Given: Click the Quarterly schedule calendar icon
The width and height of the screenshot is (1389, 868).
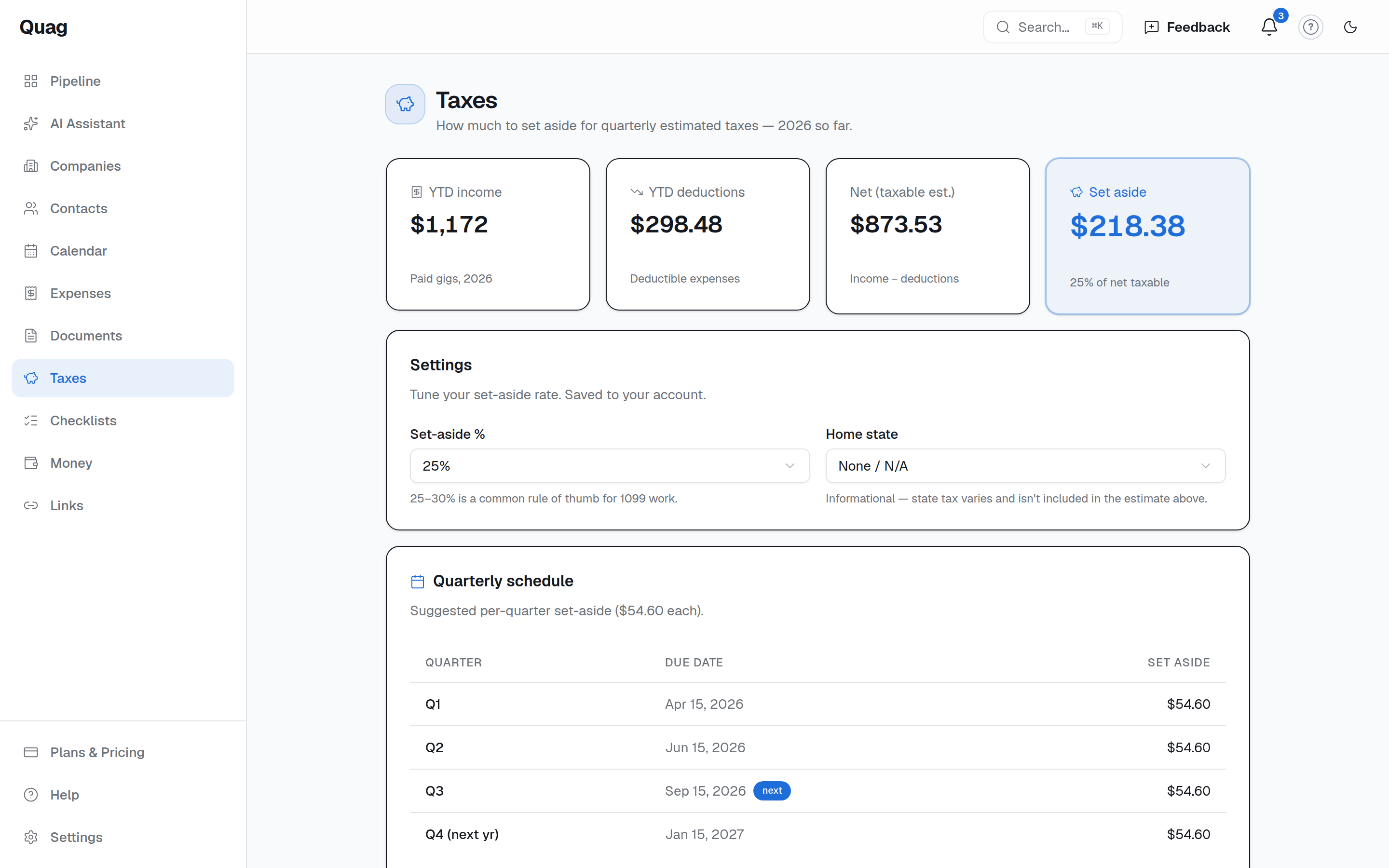Looking at the screenshot, I should click(418, 582).
